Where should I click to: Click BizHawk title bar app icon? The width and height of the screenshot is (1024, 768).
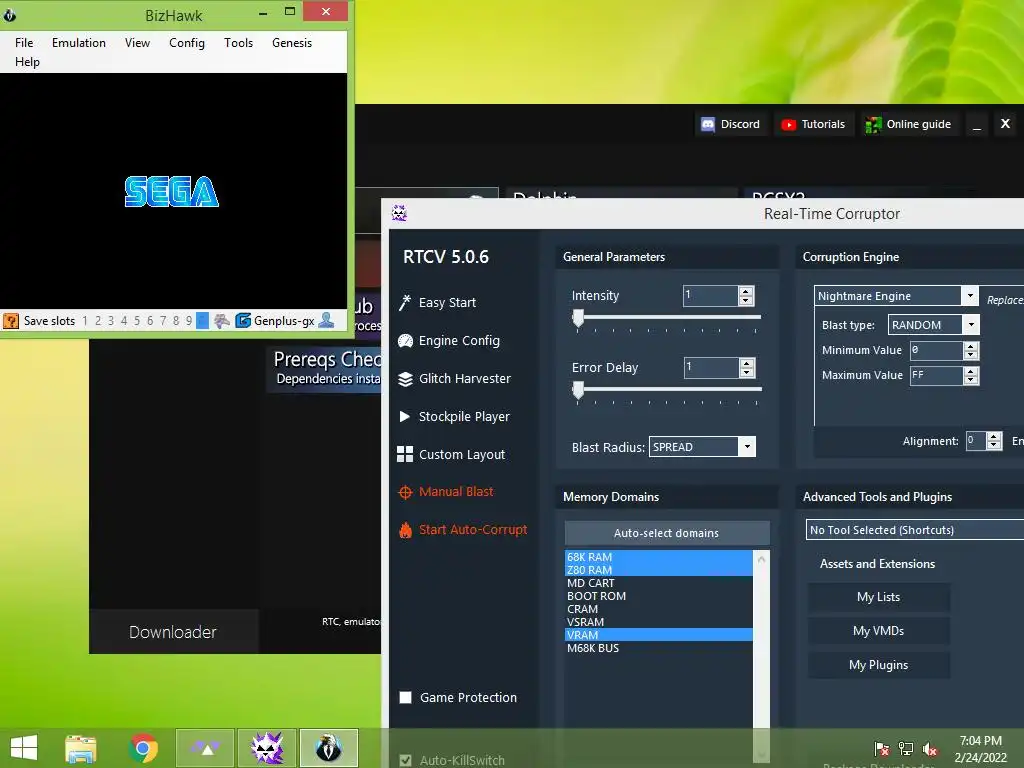tap(10, 14)
